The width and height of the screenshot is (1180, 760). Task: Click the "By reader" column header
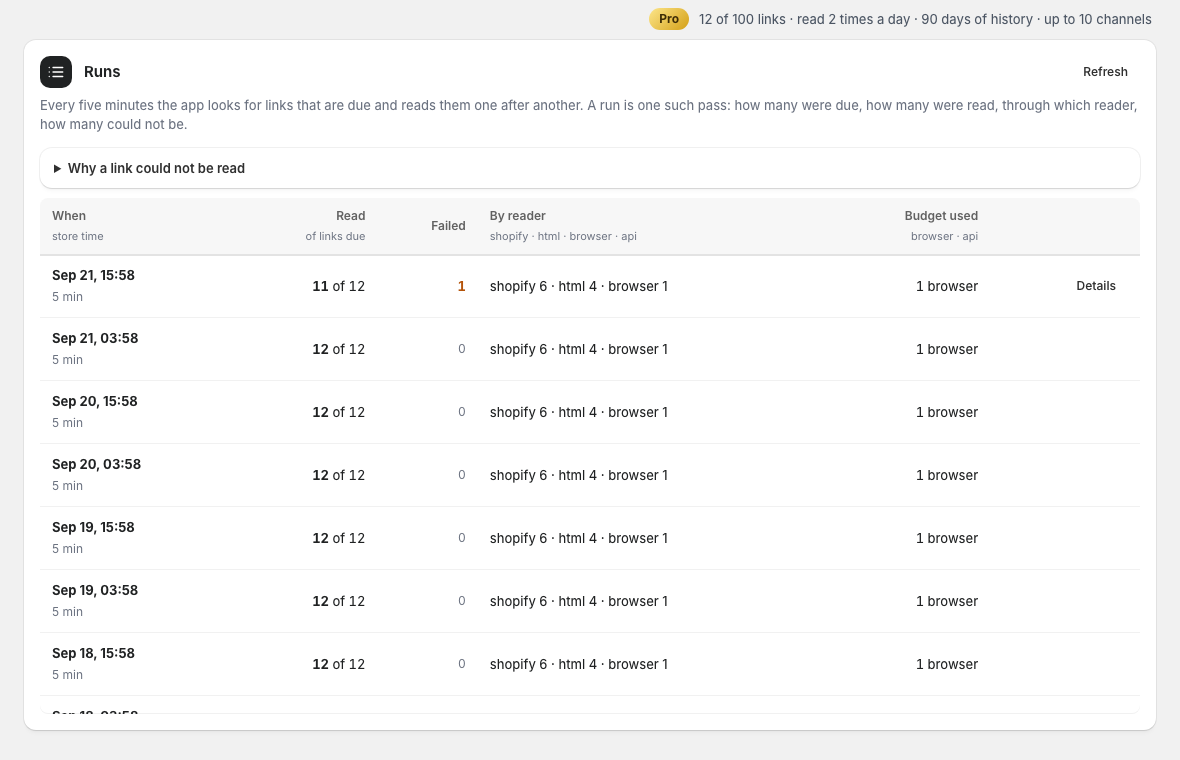coord(518,216)
